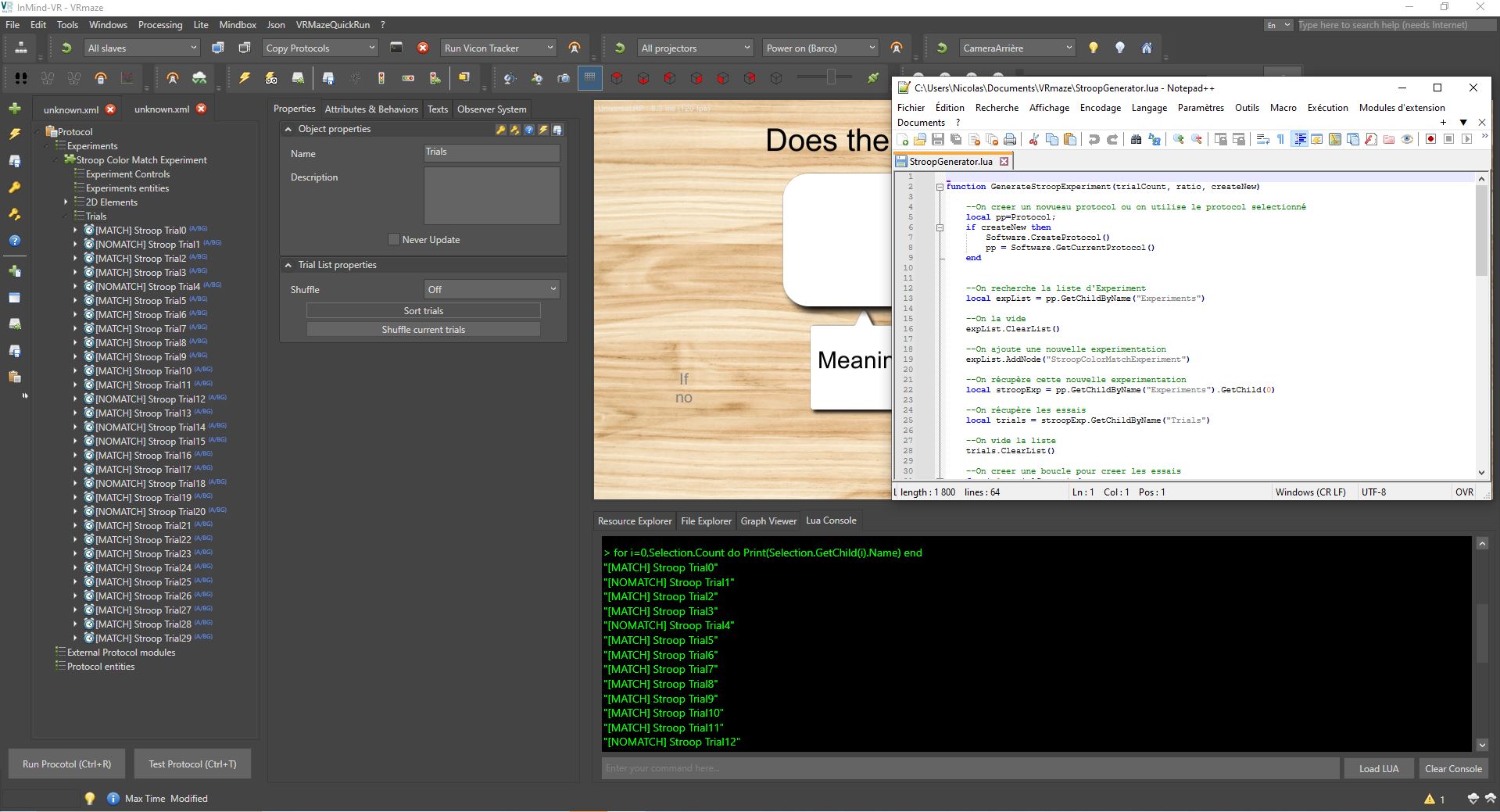Click the refresh slaves green arrow icon
The width and height of the screenshot is (1500, 812).
(66, 48)
